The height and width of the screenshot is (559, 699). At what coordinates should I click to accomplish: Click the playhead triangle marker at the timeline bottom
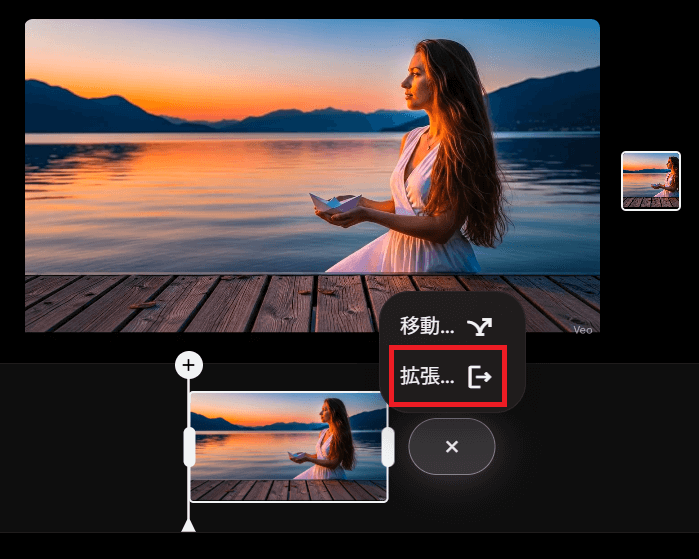coord(188,525)
